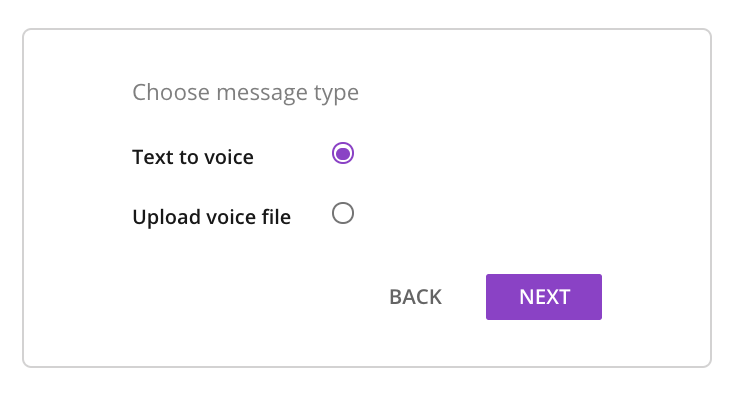Tap the gray BACK text link

(x=415, y=297)
